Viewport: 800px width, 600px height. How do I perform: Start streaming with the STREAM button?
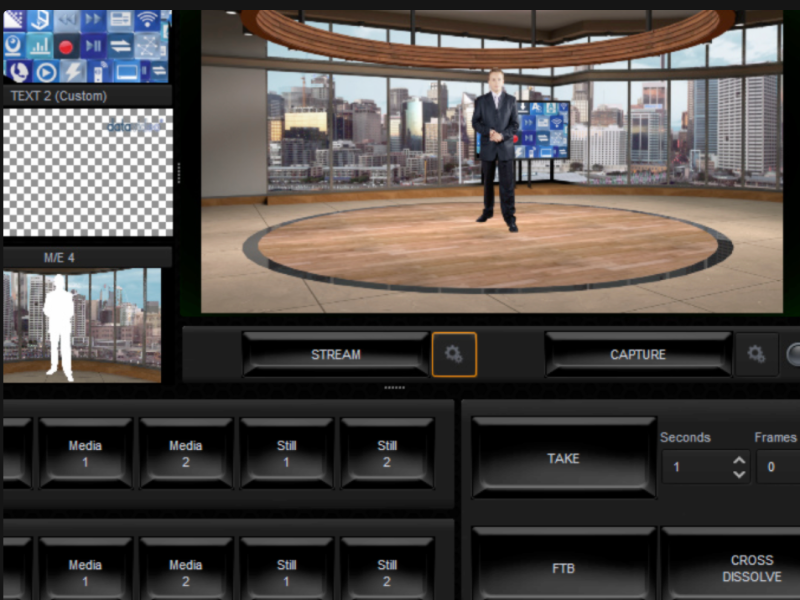336,355
